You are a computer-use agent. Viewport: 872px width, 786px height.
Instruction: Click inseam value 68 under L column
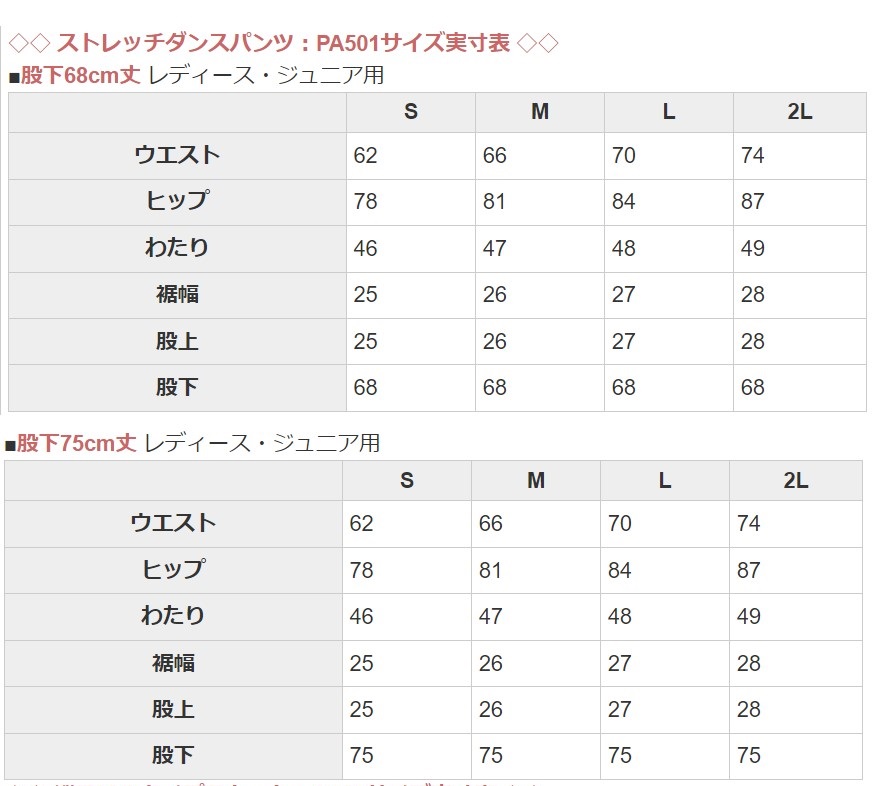pyautogui.click(x=623, y=387)
